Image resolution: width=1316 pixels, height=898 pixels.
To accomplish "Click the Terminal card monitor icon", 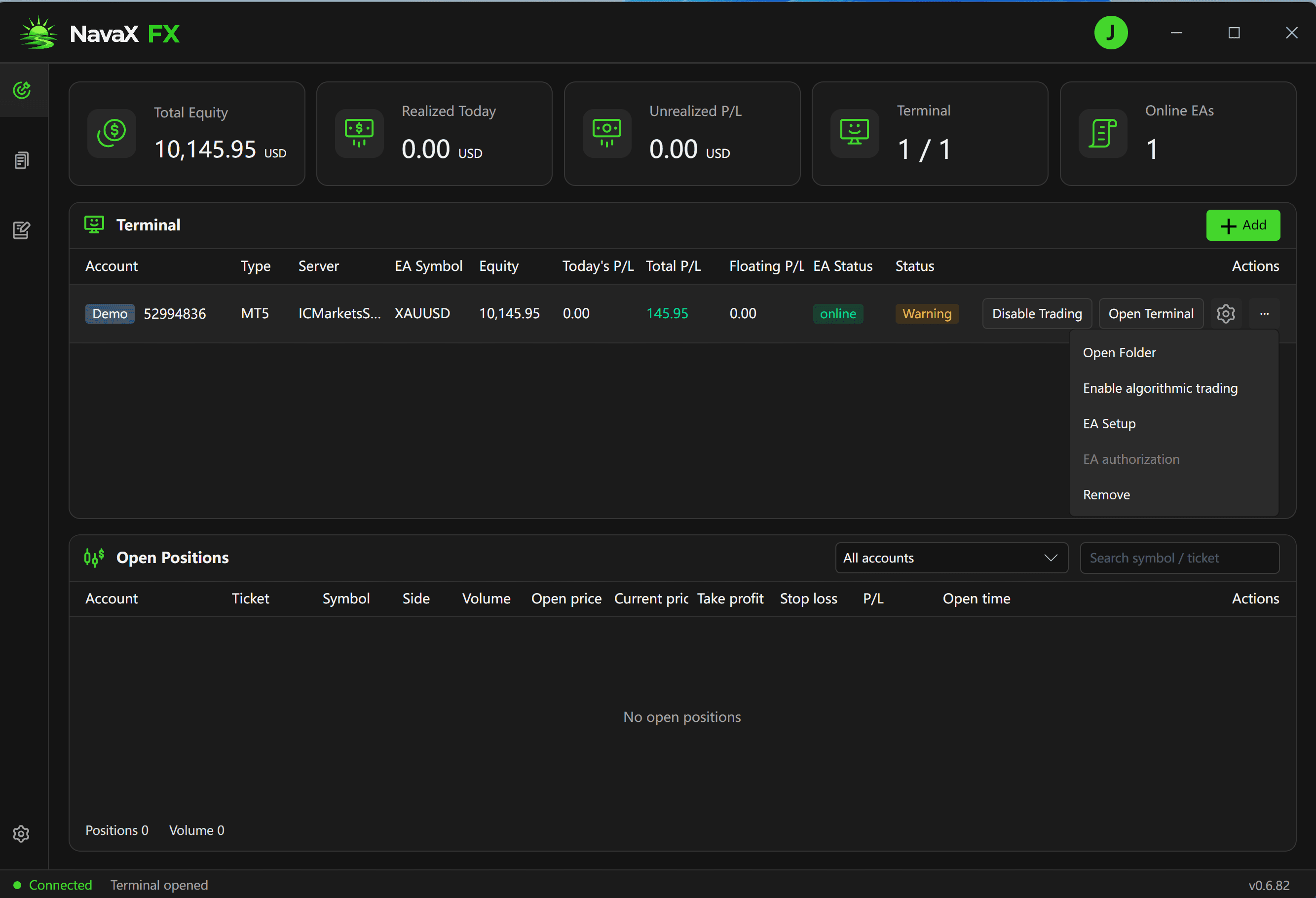I will coord(855,133).
